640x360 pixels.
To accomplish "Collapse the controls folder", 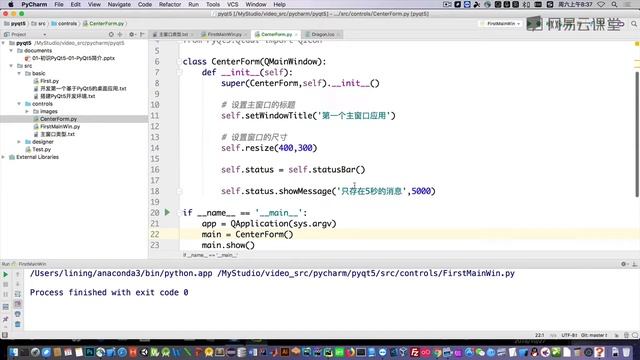I will pyautogui.click(x=19, y=104).
